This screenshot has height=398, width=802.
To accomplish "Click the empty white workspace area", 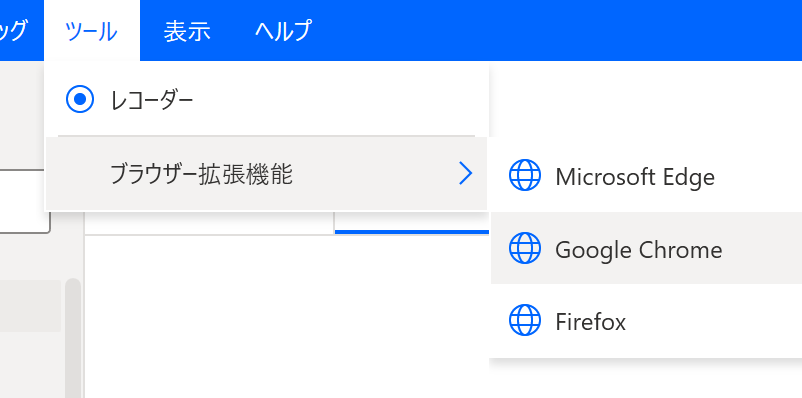I will coord(286,317).
